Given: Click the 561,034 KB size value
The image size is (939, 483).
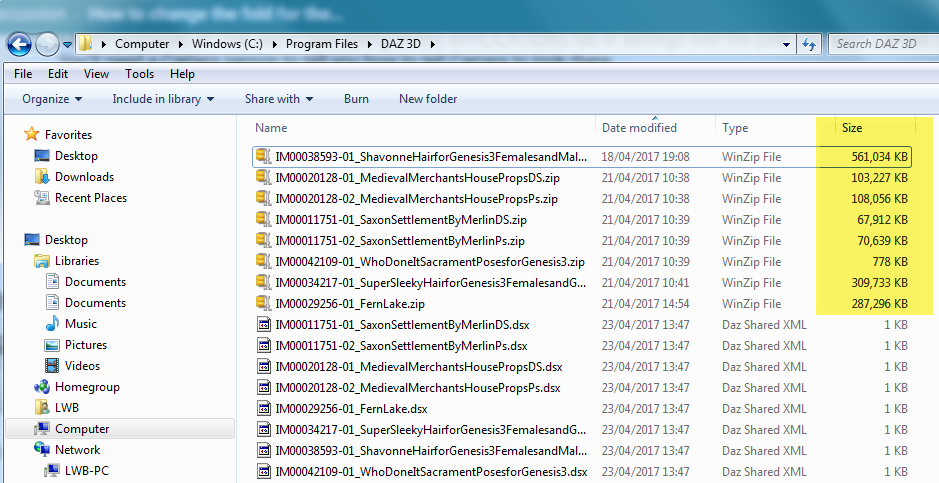Looking at the screenshot, I should [879, 157].
